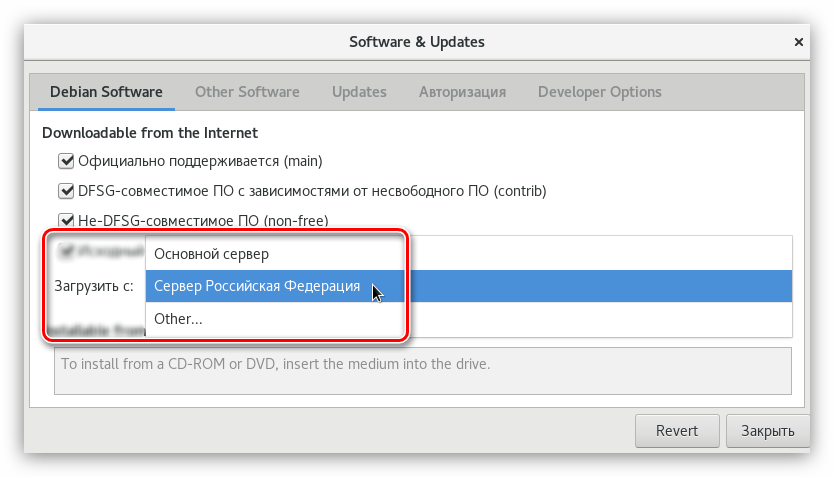Go to the Updates tab
The image size is (834, 477).
[359, 92]
